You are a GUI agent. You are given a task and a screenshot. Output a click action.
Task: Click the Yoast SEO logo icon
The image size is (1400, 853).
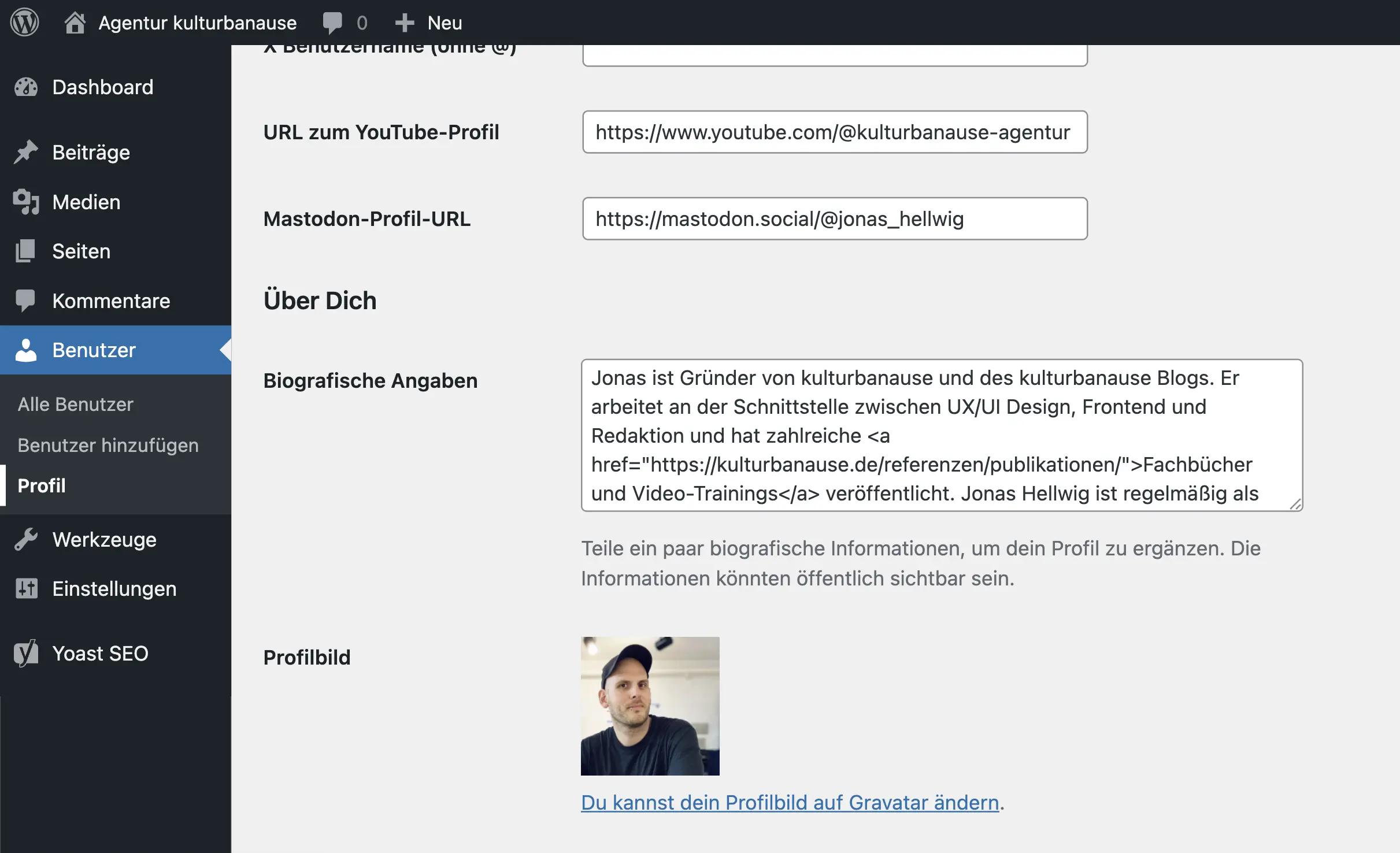26,653
